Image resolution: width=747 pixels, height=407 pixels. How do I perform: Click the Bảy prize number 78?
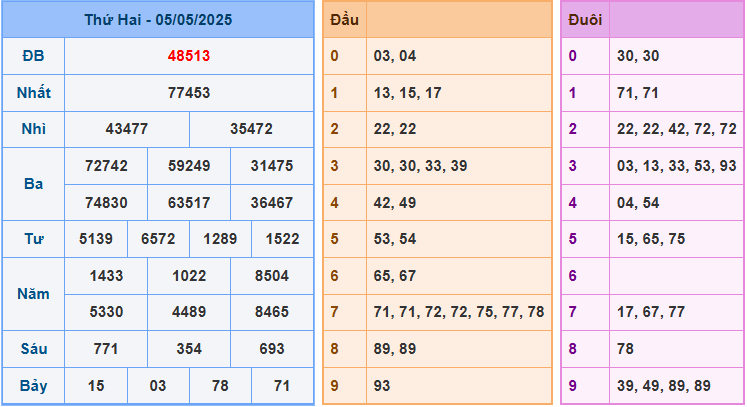(220, 386)
